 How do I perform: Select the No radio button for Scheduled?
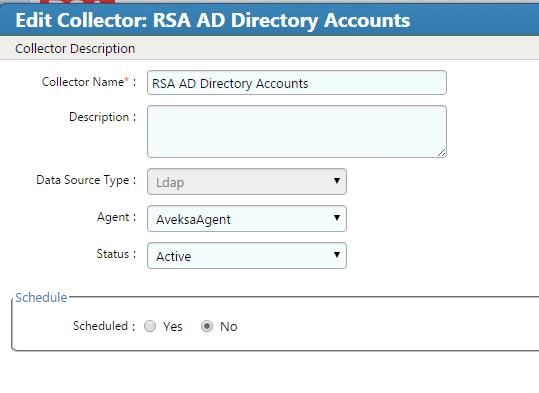pos(207,326)
